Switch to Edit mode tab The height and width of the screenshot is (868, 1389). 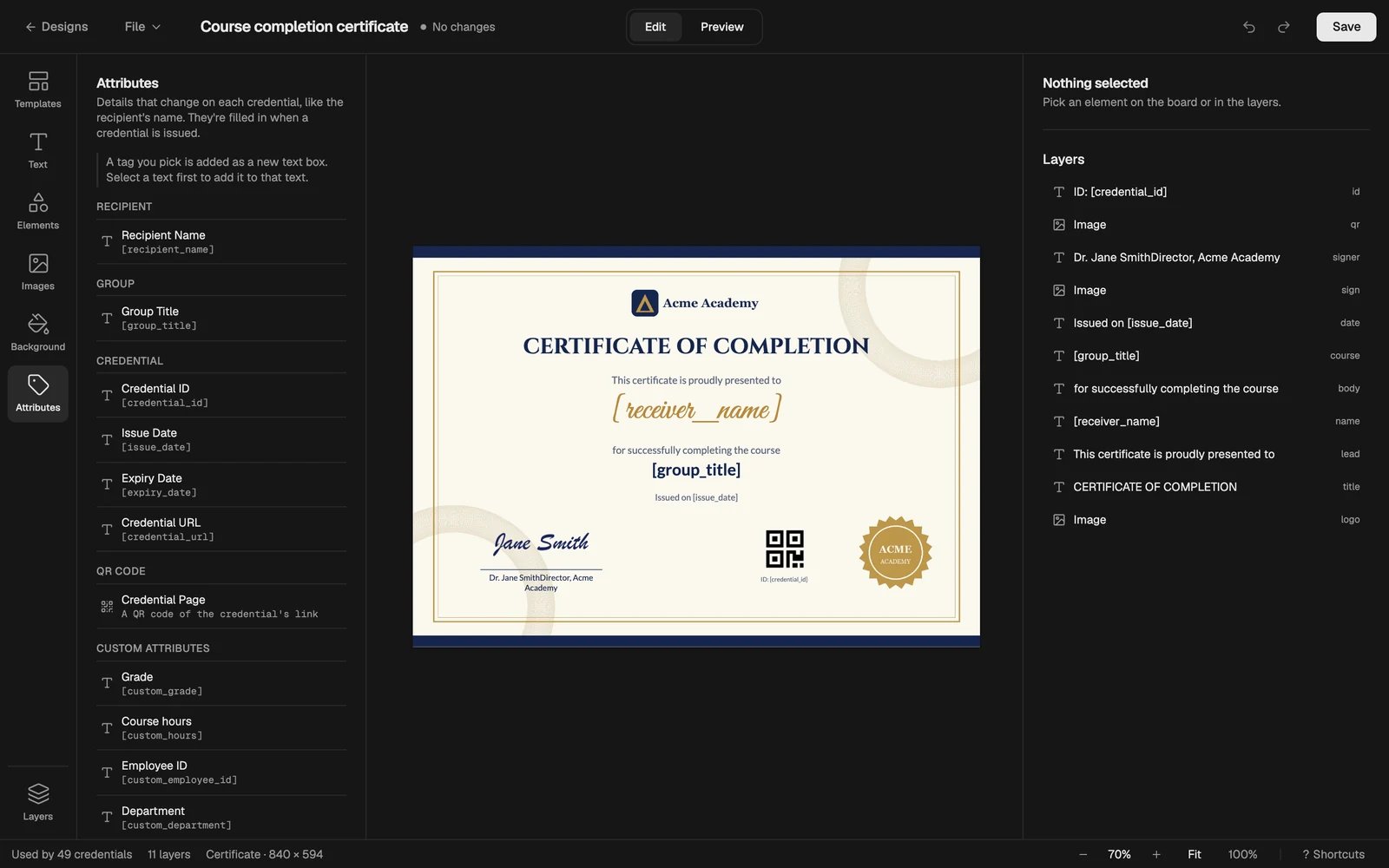655,27
